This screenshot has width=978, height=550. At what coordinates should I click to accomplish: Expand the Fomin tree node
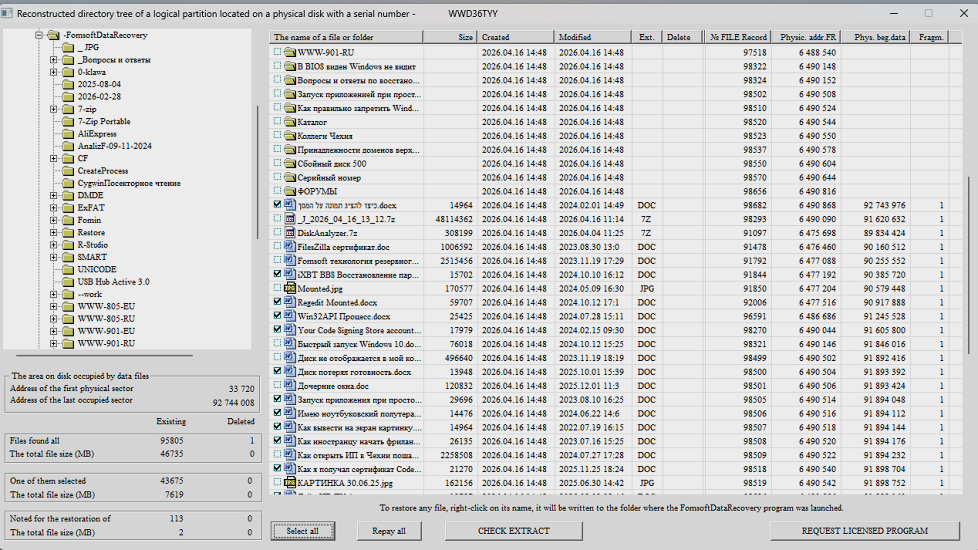pyautogui.click(x=54, y=220)
